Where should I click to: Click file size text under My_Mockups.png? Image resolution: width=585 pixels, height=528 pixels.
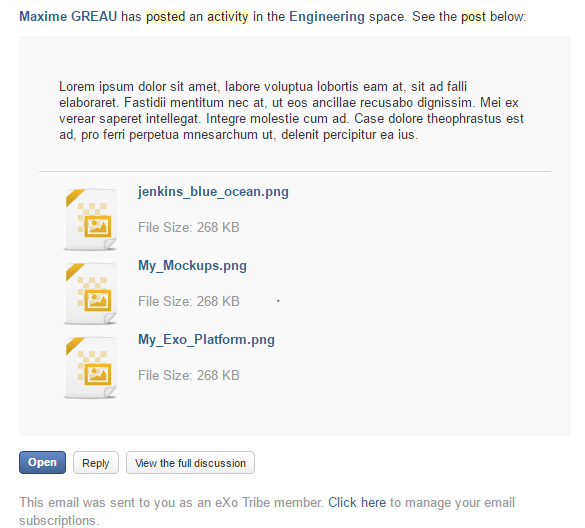(x=189, y=301)
